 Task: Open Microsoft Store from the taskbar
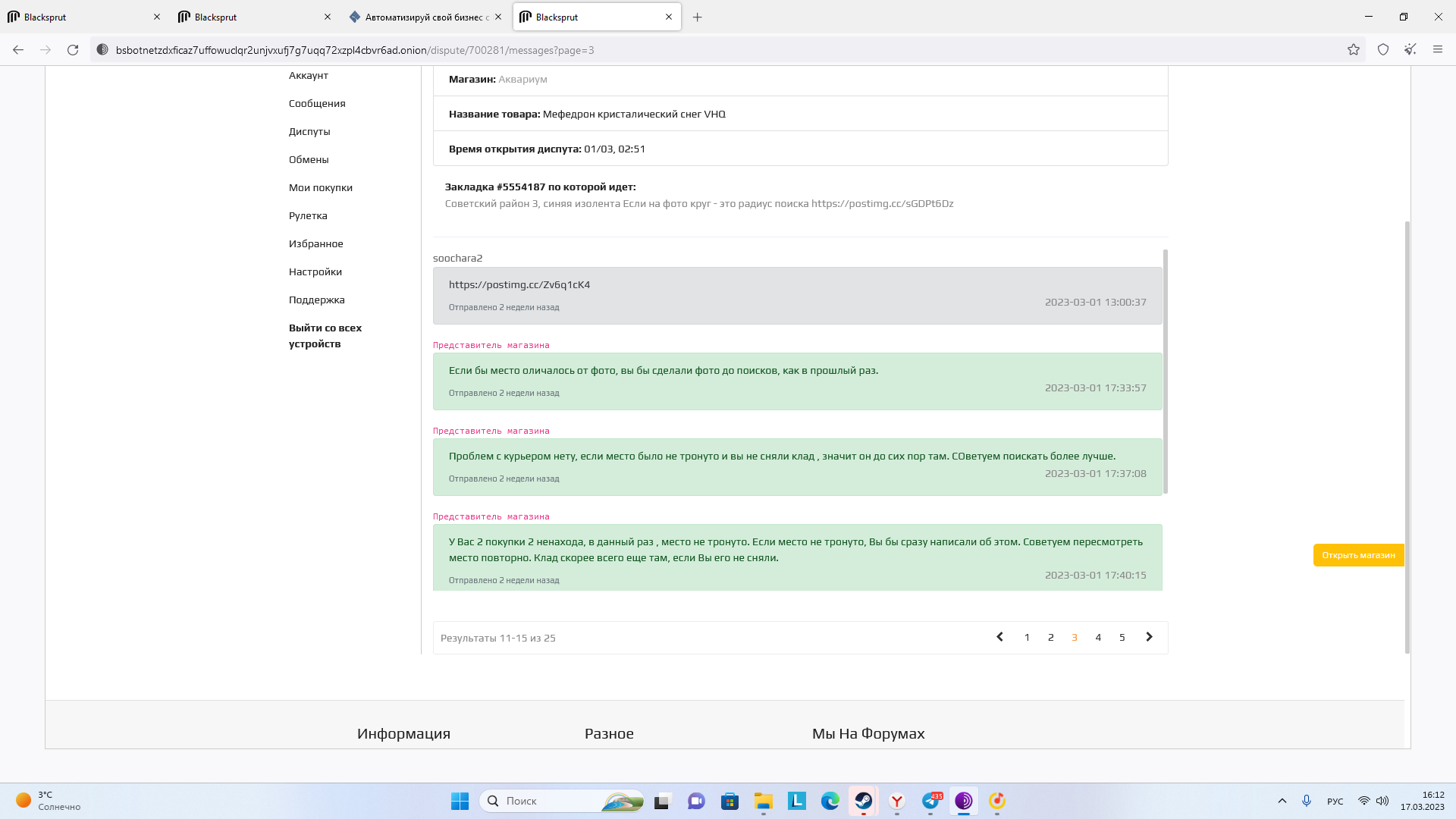tap(730, 801)
